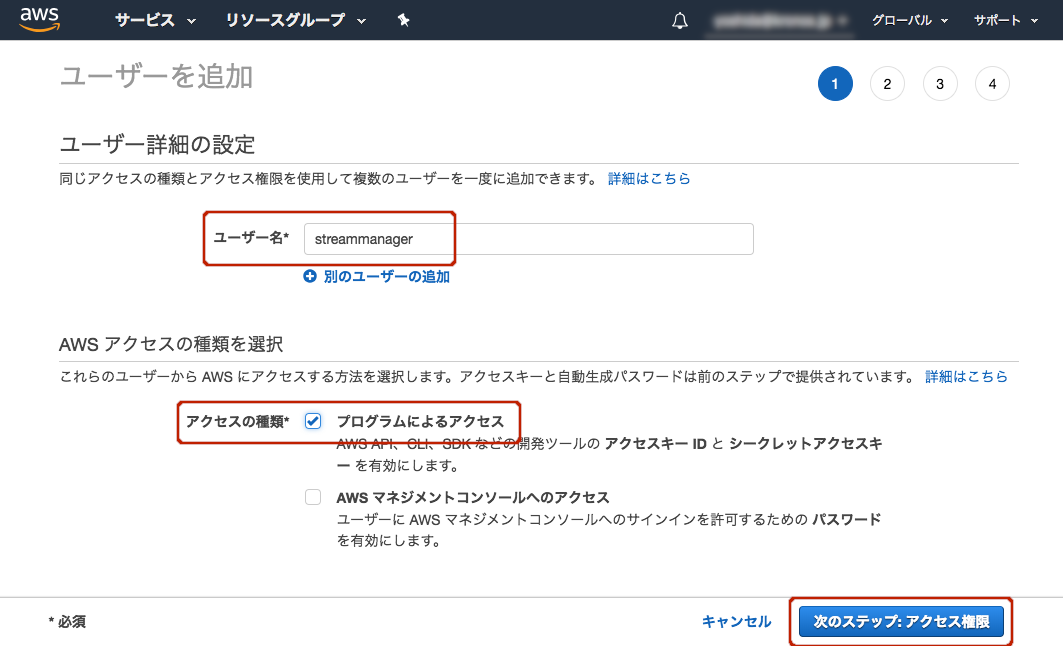Go to step 3 indicator
1063x646 pixels.
[940, 84]
